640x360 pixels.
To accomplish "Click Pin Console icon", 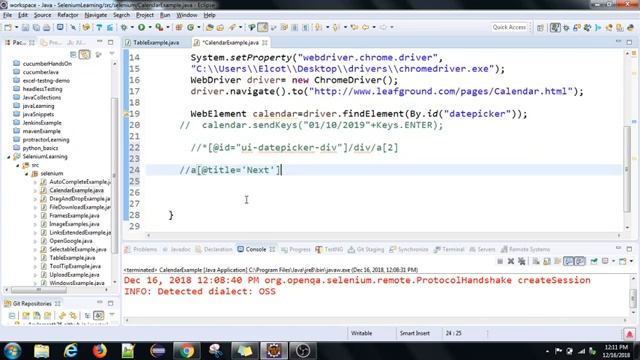I will pos(594,261).
